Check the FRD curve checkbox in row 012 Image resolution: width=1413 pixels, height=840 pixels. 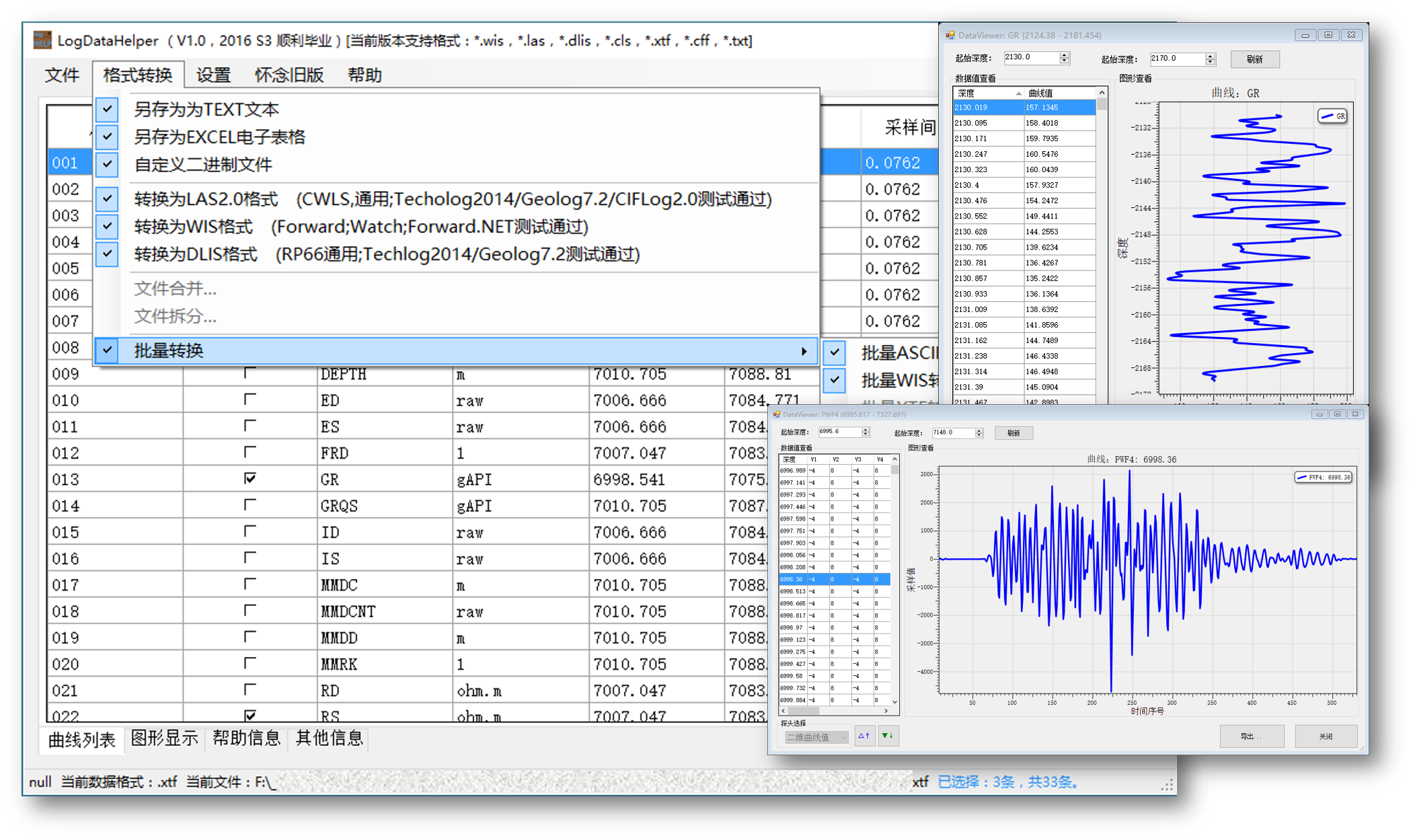250,452
